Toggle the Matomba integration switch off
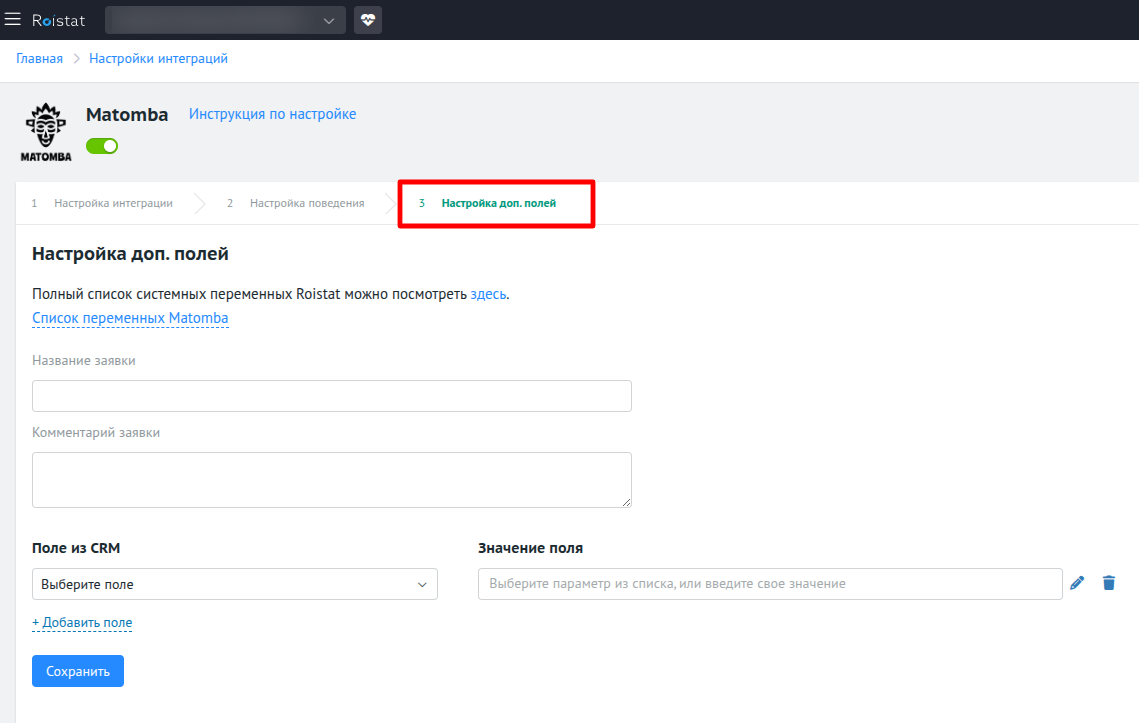This screenshot has height=723, width=1139. (102, 146)
